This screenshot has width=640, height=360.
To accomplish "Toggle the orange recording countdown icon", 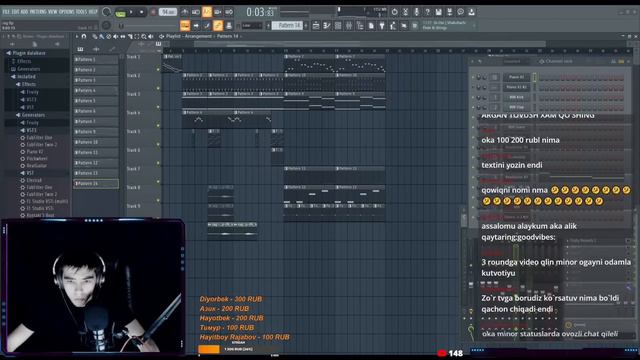I will coord(207,12).
